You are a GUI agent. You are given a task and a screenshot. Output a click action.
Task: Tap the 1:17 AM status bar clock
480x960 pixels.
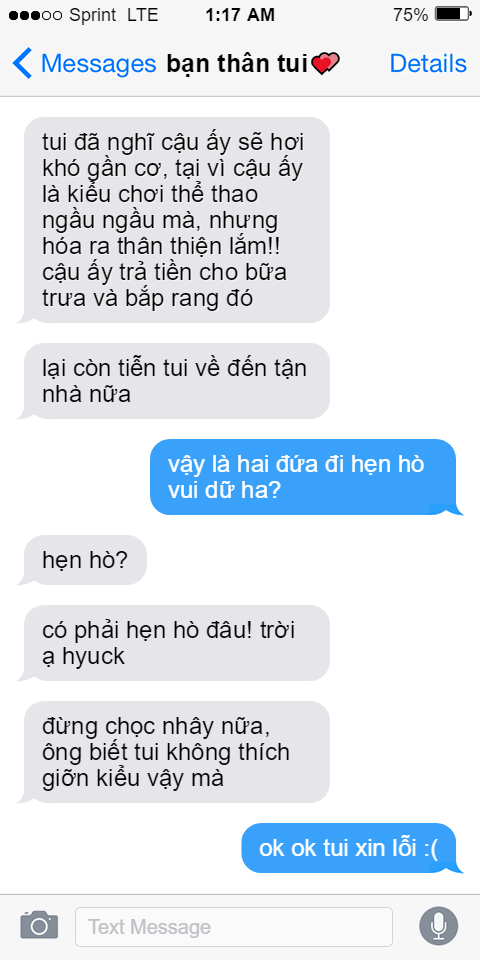[x=240, y=15]
